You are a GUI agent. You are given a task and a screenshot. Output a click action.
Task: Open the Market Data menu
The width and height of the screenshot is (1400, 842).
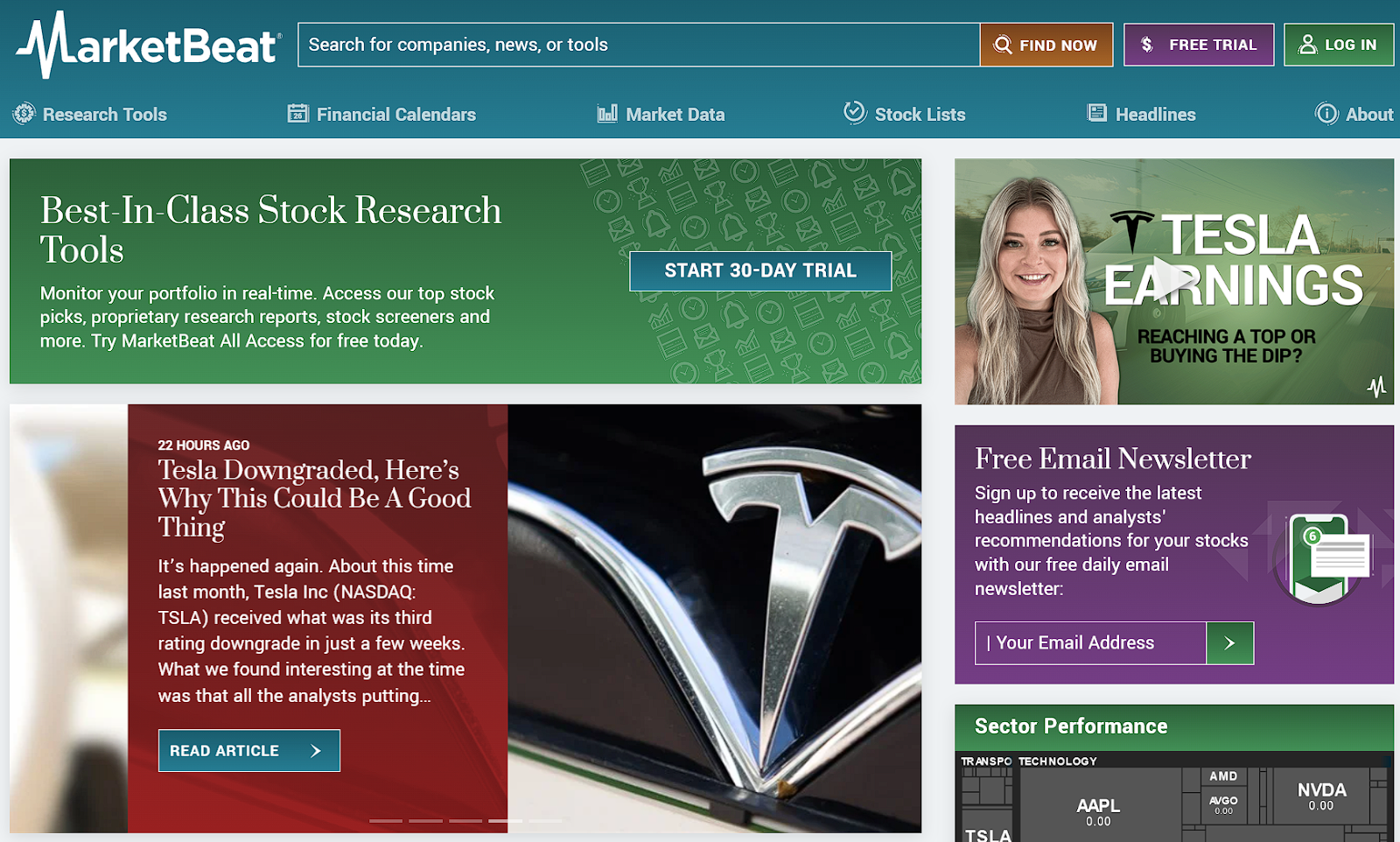[661, 114]
